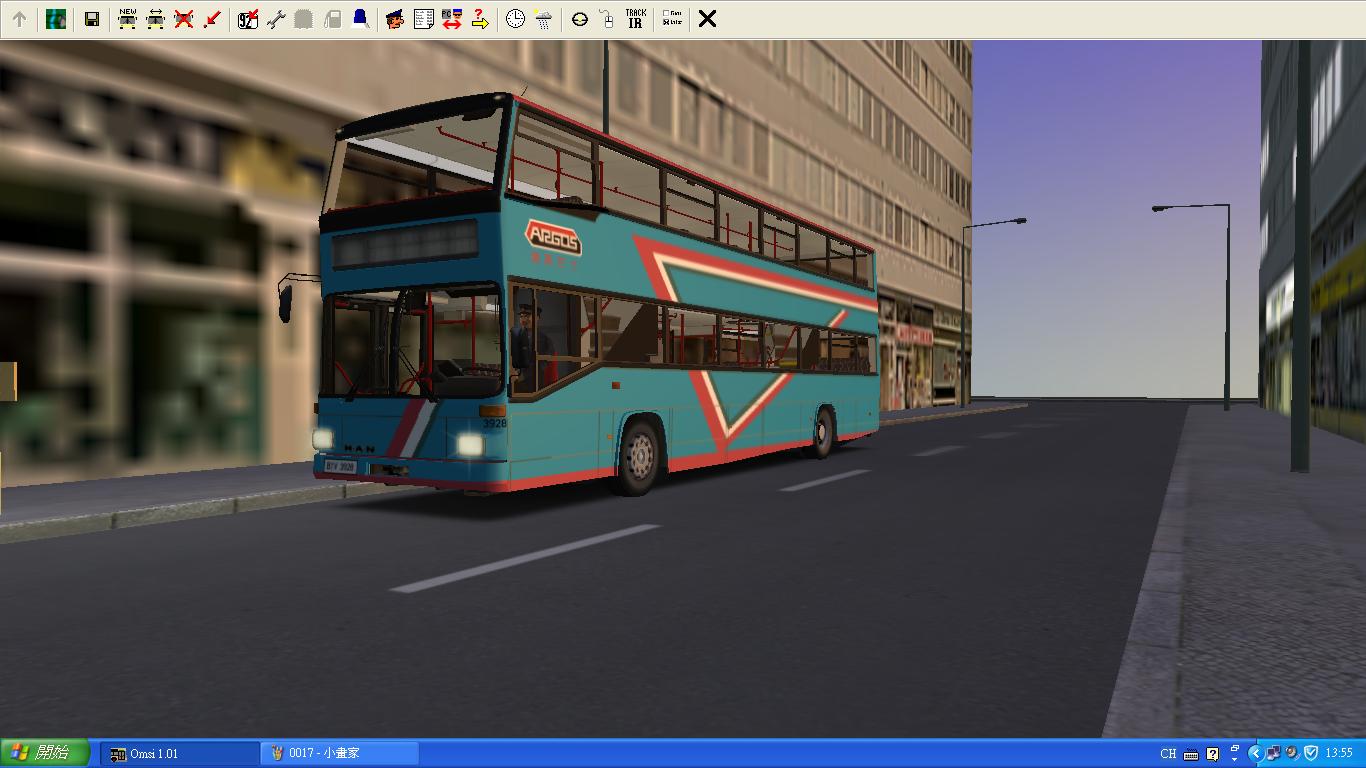Open the timetable icon showing 92
The width and height of the screenshot is (1366, 768).
click(248, 19)
